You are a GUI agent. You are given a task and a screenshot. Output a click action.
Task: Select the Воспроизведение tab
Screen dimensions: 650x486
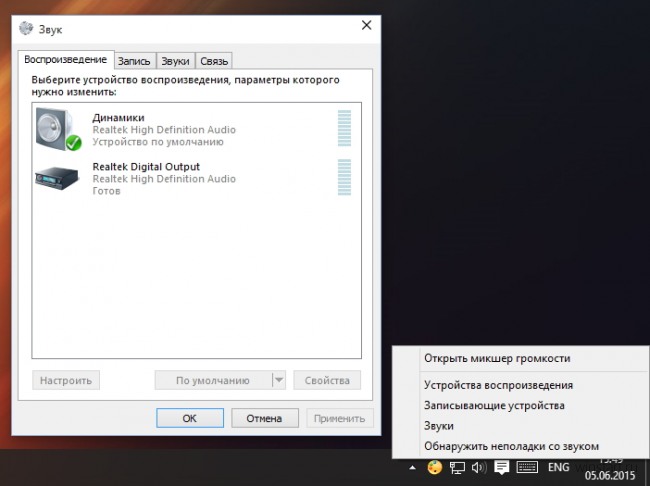coord(65,59)
